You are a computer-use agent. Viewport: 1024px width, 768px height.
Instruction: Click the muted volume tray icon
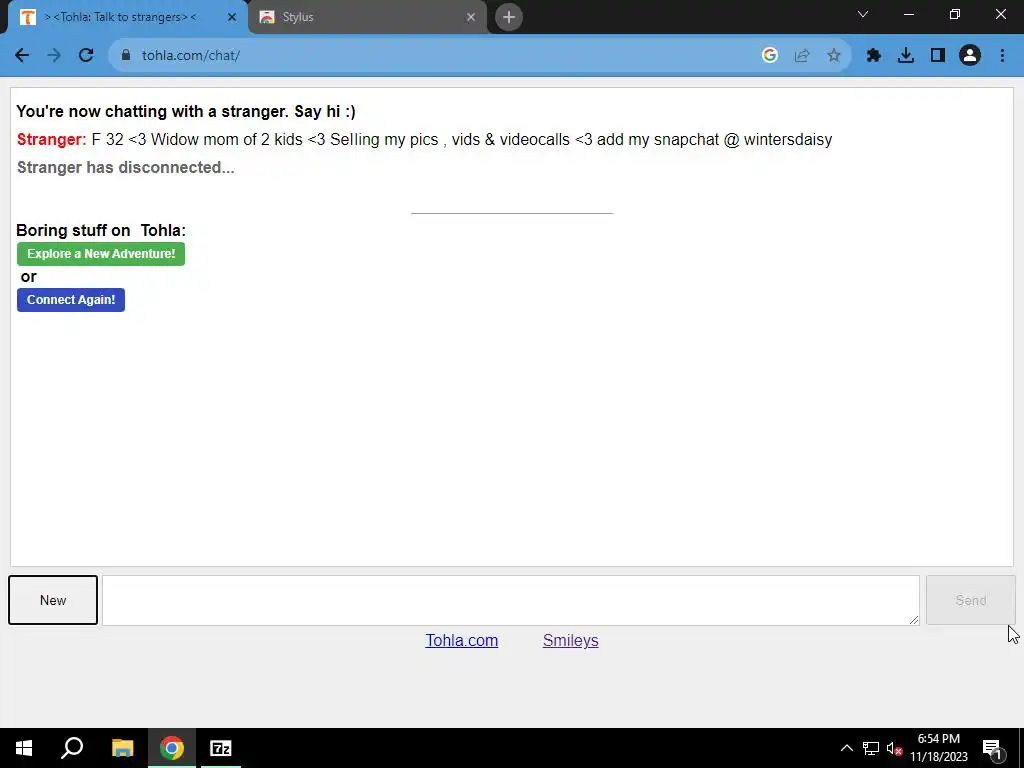tap(895, 748)
